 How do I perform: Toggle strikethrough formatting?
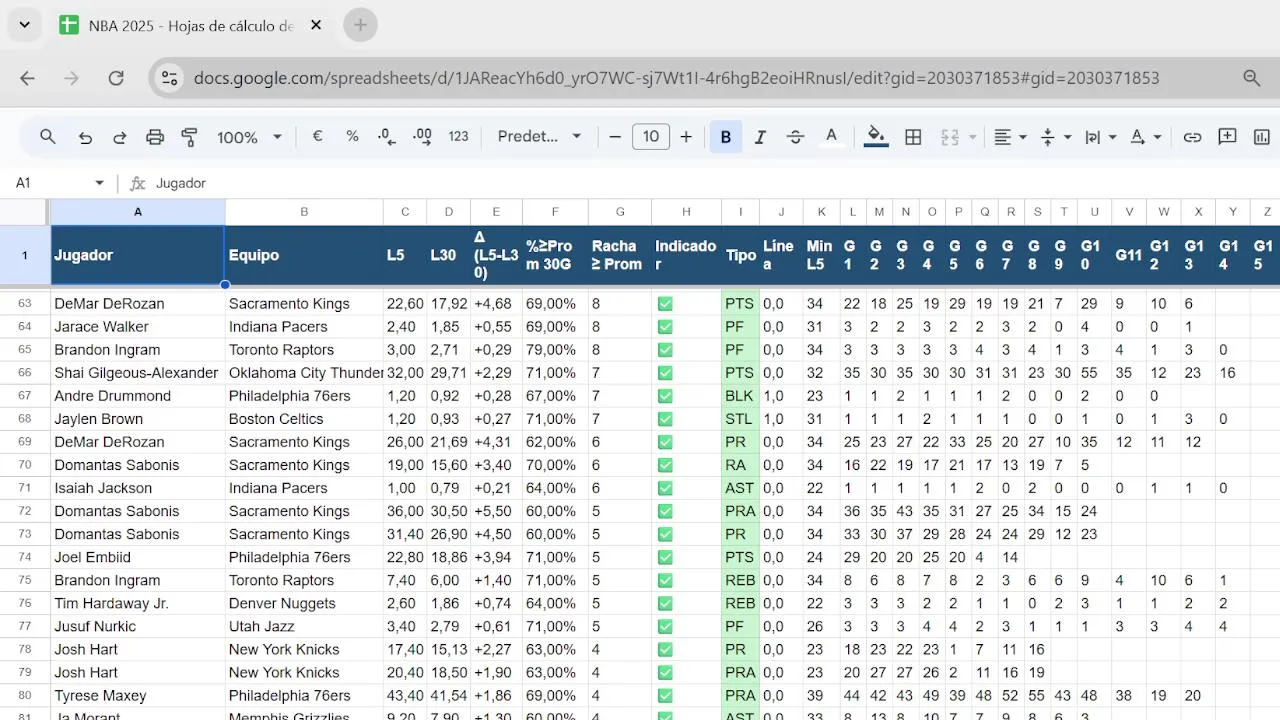pos(795,137)
